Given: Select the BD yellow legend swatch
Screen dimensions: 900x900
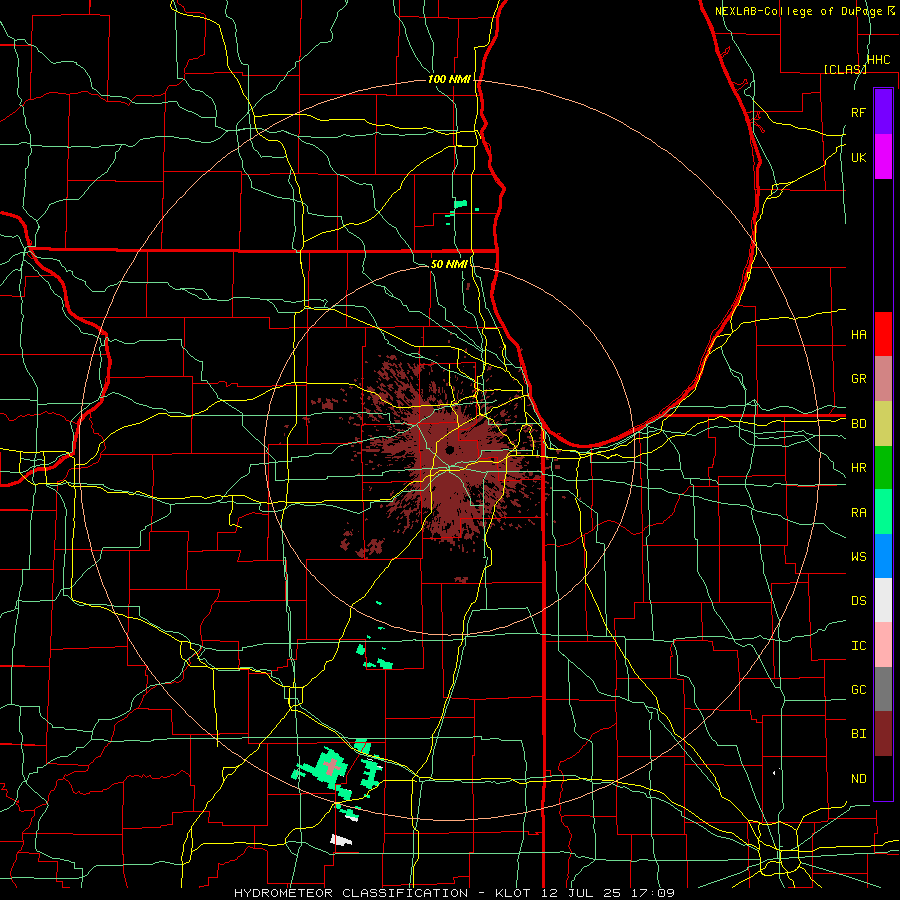Looking at the screenshot, I should tap(883, 424).
